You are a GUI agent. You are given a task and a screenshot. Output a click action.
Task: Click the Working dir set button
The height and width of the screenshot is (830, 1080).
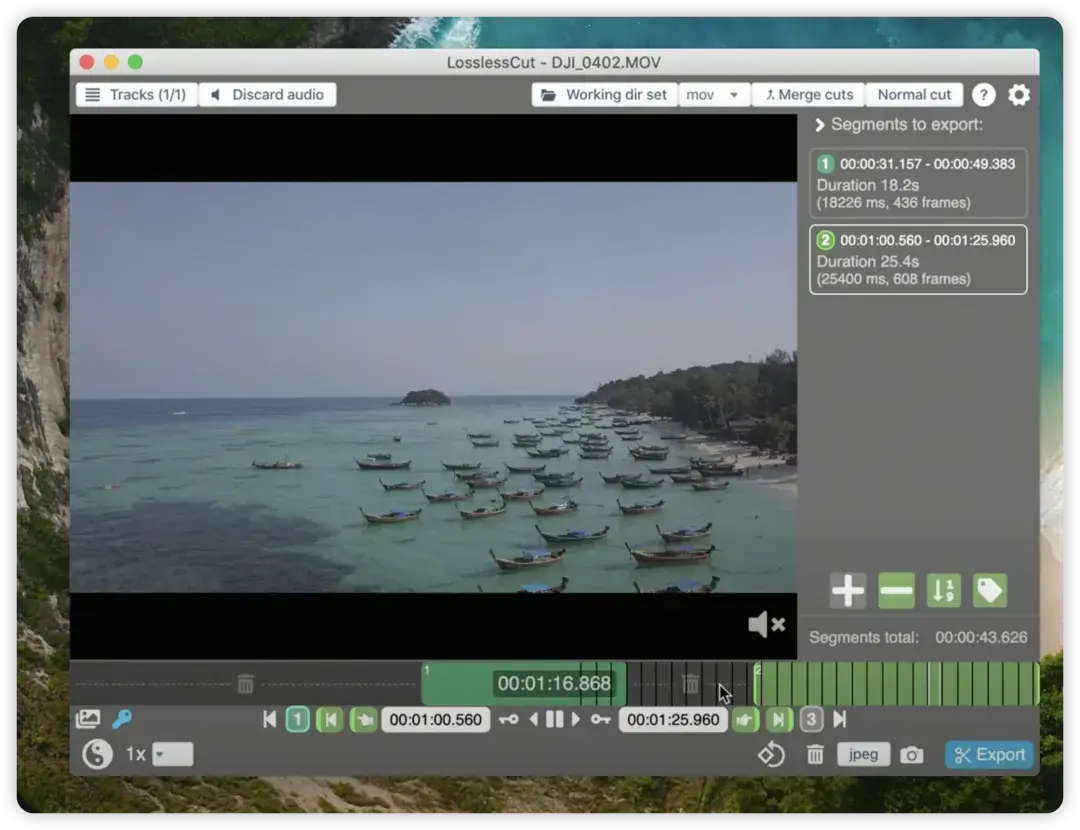pyautogui.click(x=604, y=95)
